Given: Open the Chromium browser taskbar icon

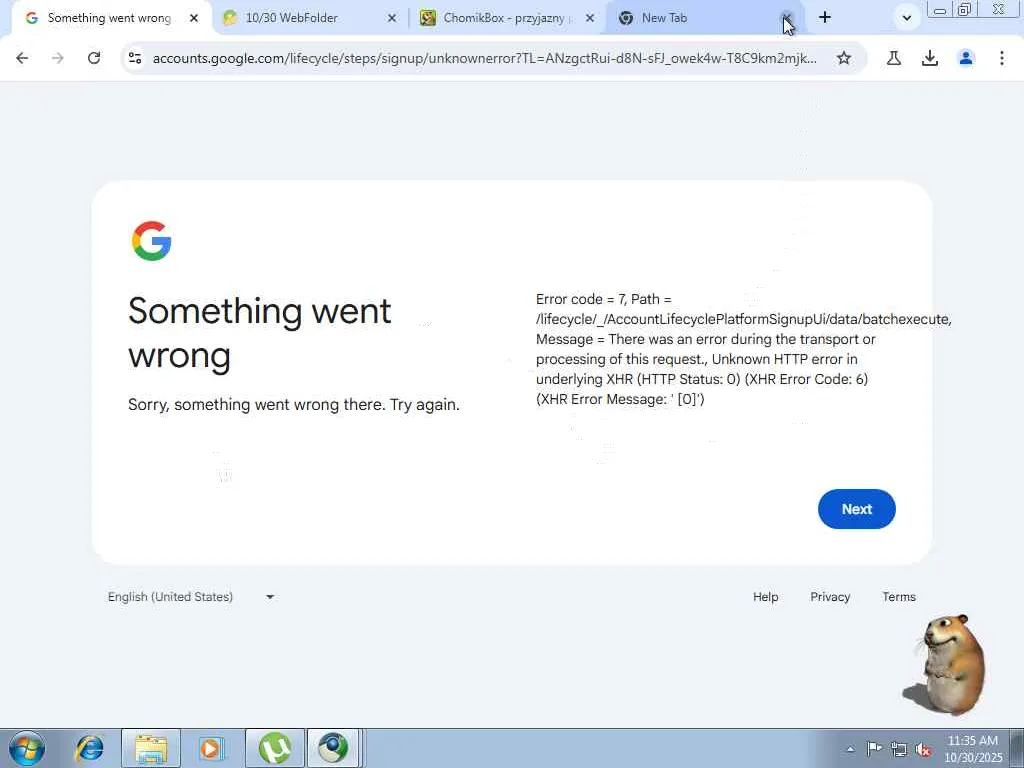Looking at the screenshot, I should coord(334,748).
